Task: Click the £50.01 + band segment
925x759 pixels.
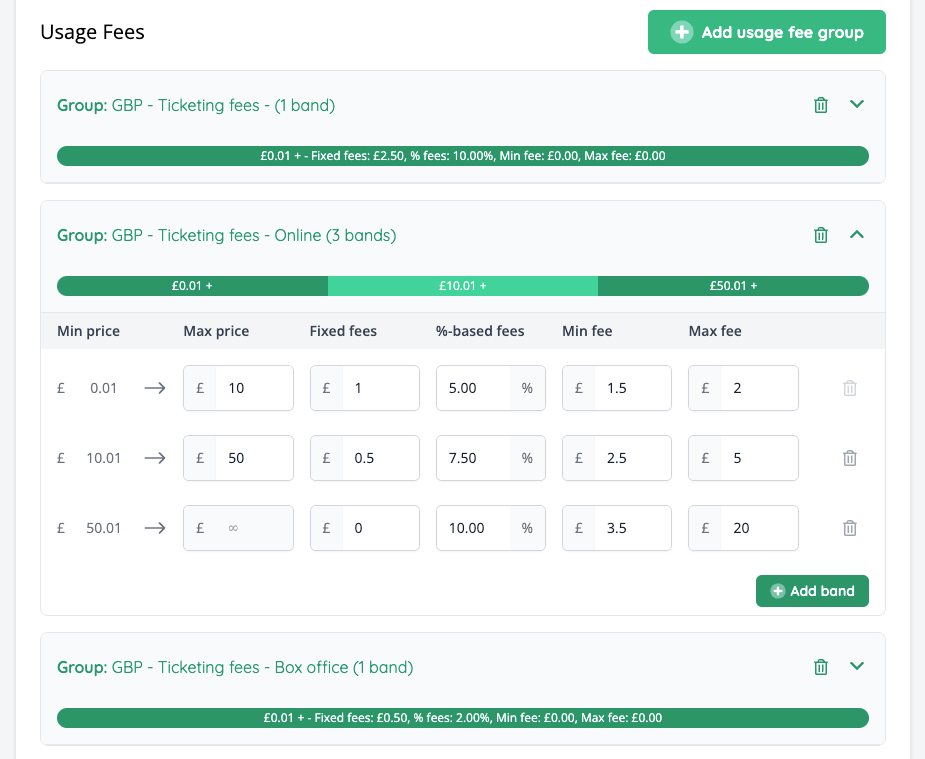Action: point(733,285)
